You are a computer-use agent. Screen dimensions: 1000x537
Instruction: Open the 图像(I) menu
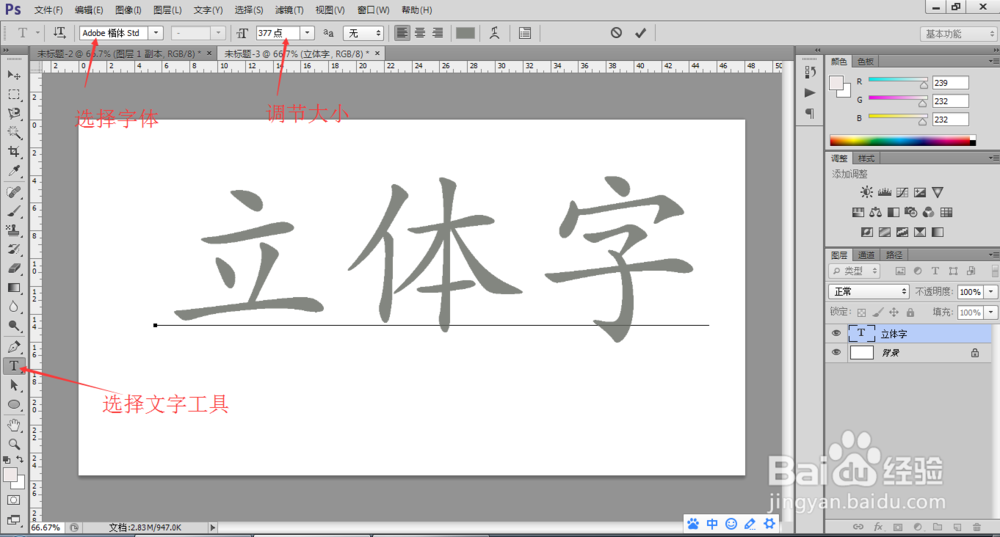(x=128, y=10)
